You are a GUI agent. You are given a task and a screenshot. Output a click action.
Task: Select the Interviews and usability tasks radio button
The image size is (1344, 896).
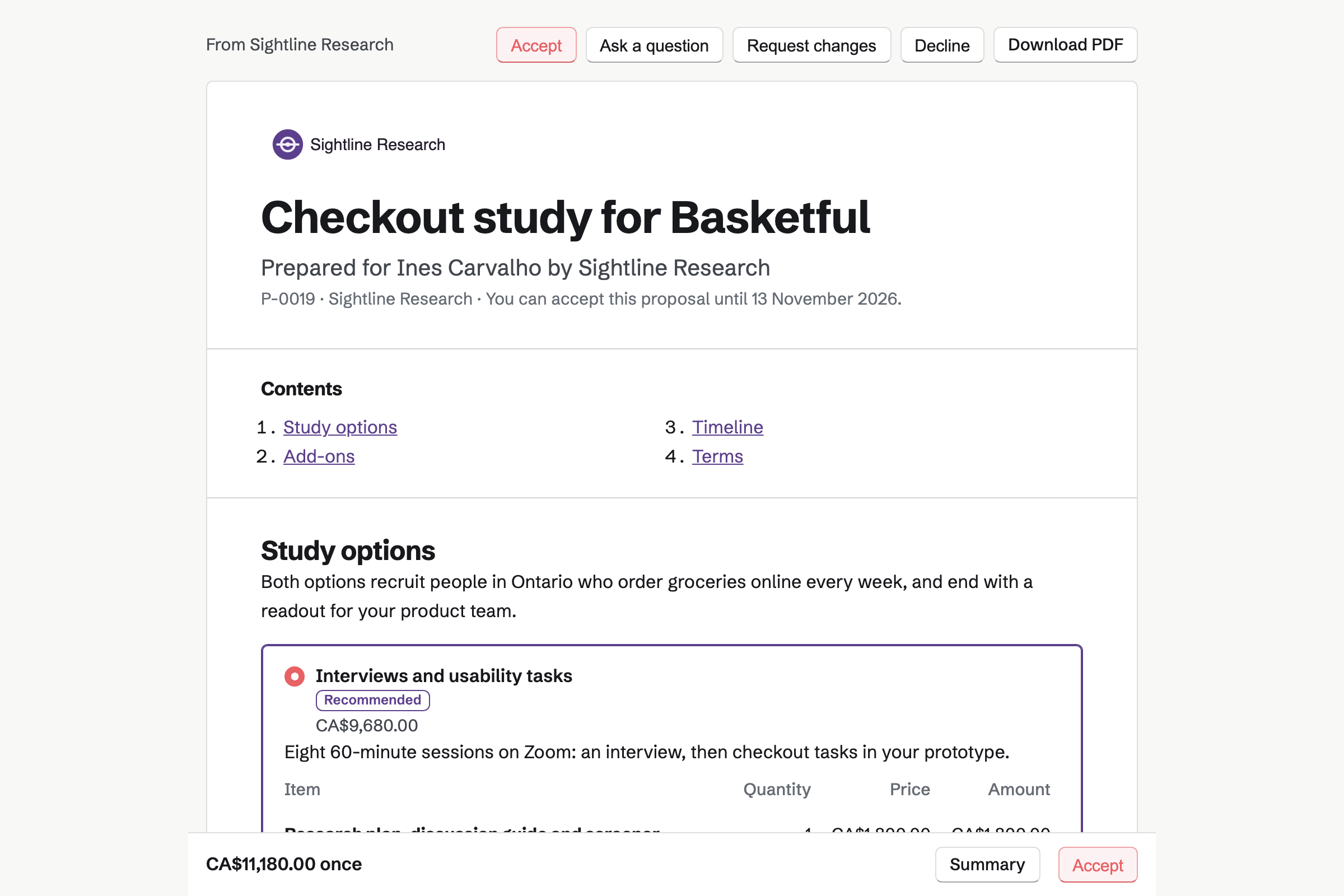click(x=295, y=676)
